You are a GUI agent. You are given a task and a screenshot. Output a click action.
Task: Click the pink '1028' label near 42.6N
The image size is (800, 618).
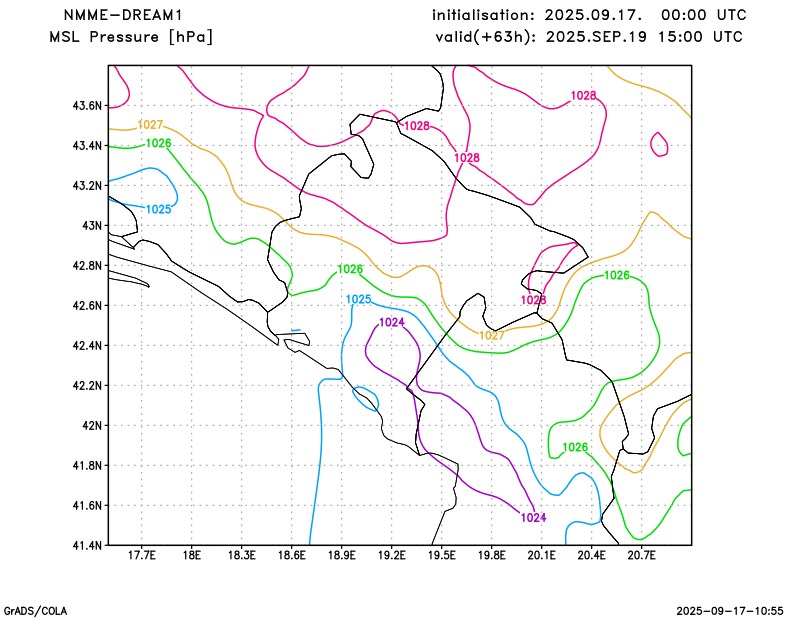[534, 300]
